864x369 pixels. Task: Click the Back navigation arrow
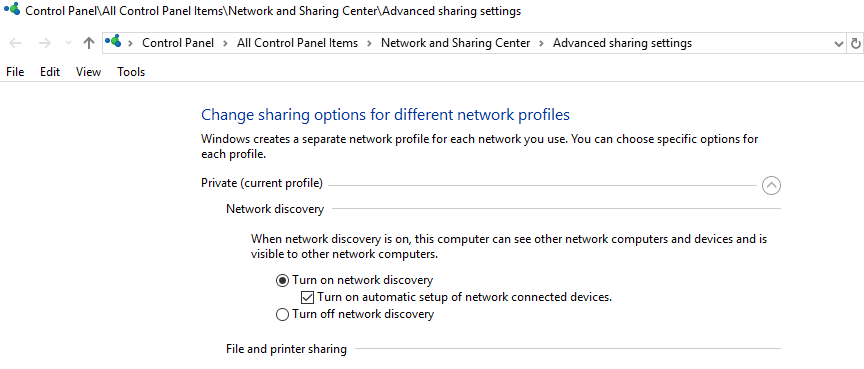click(x=15, y=44)
